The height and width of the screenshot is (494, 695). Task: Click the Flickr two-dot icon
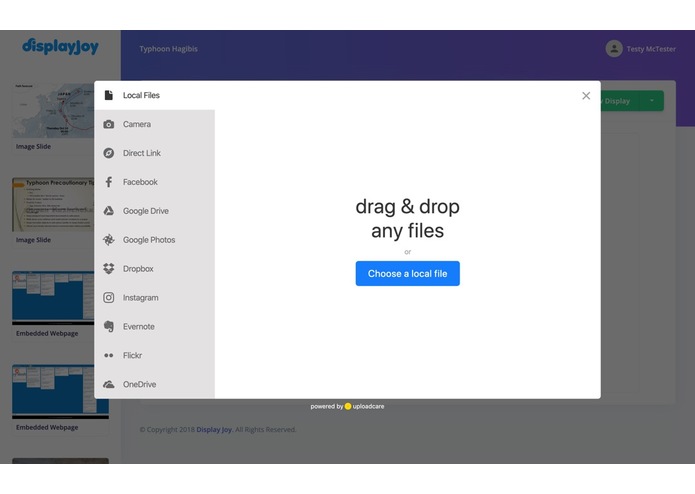tap(109, 355)
